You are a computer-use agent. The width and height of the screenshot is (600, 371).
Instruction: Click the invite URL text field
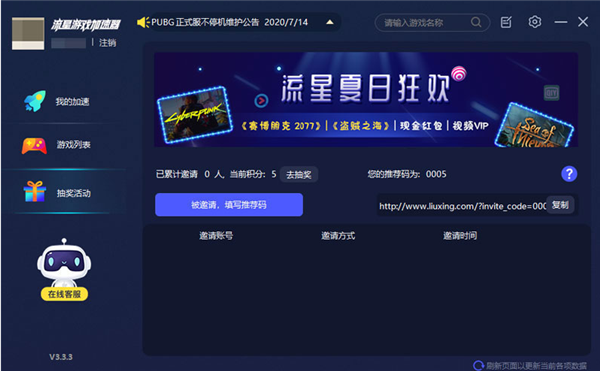pyautogui.click(x=462, y=206)
